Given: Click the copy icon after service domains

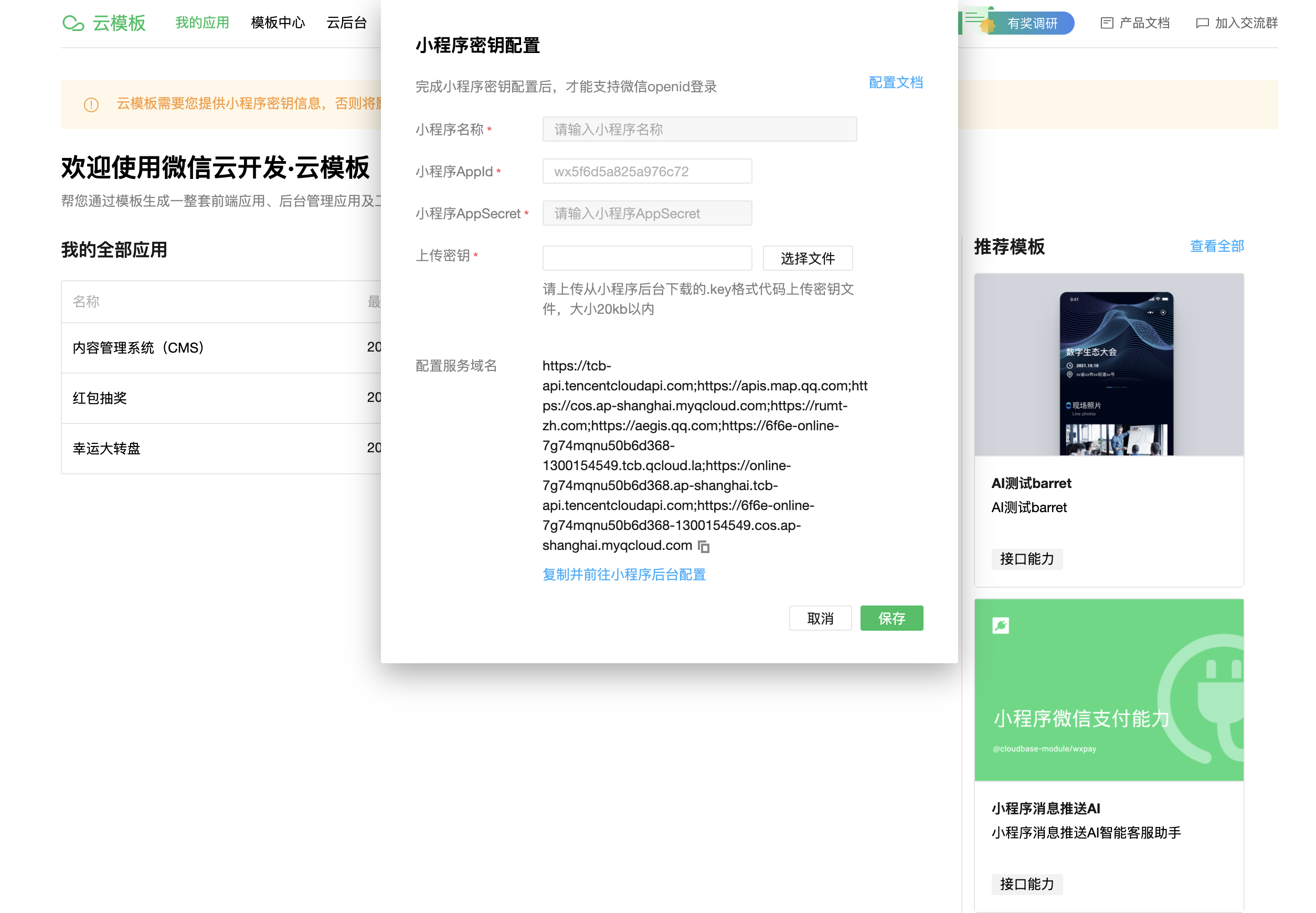Looking at the screenshot, I should [704, 547].
